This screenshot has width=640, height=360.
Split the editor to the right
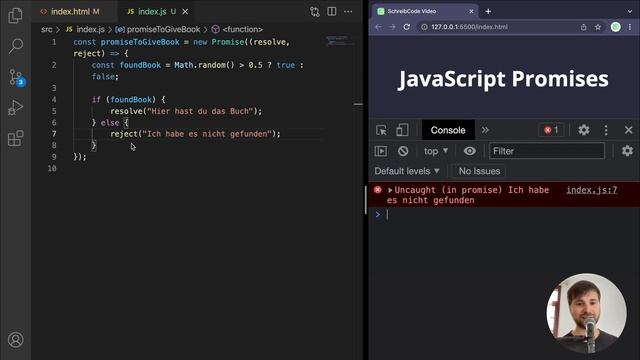point(331,11)
